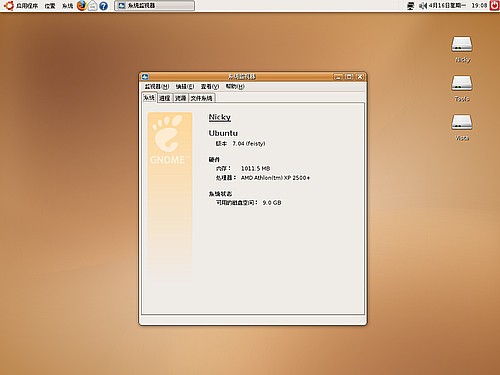
Task: Open the System menu in top panel
Action: (x=67, y=6)
